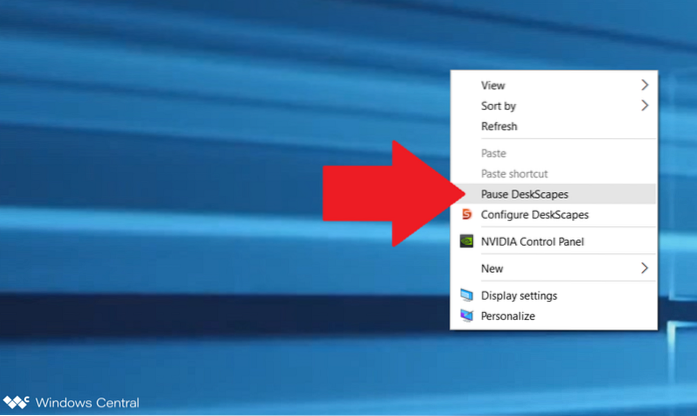
Task: Click the DeskScapes icon beside Configure DeskScapes
Action: pos(466,215)
